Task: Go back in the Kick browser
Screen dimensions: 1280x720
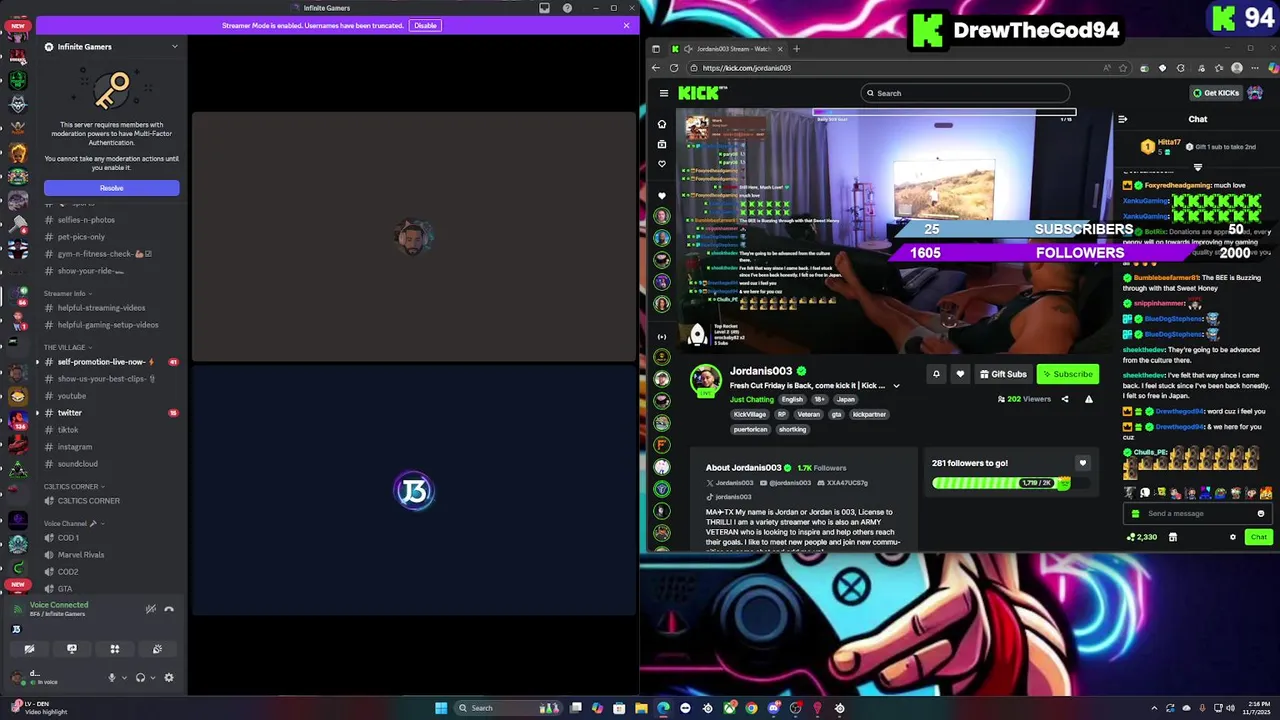Action: click(656, 68)
